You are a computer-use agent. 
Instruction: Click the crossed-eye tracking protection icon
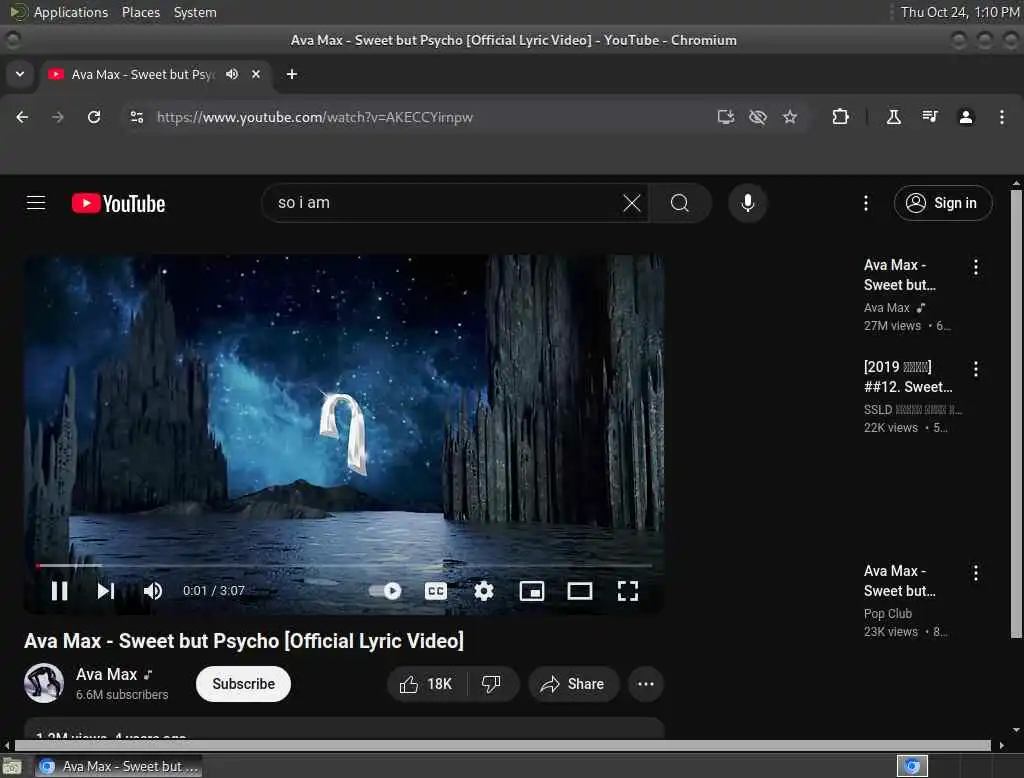[x=758, y=117]
